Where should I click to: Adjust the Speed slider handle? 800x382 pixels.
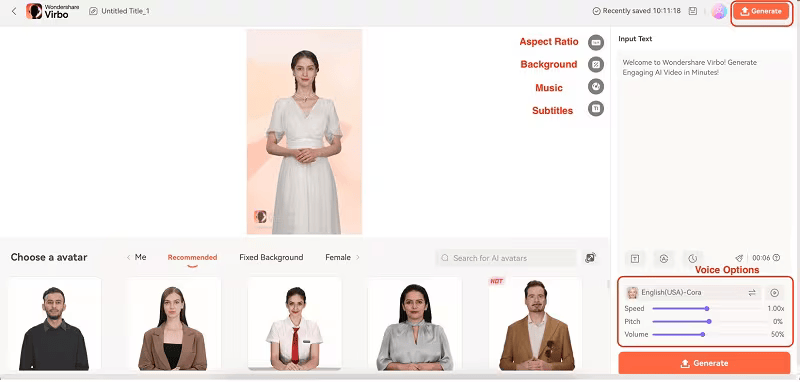[x=707, y=309]
